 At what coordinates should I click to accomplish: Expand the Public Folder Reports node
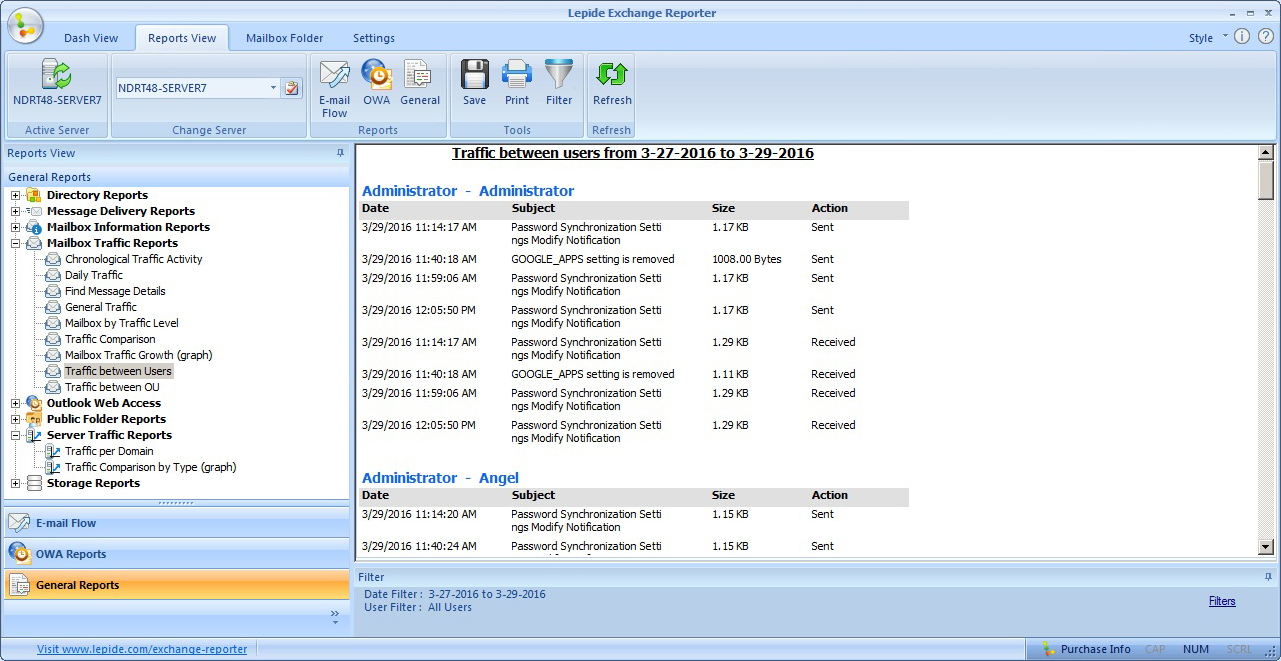[x=16, y=419]
